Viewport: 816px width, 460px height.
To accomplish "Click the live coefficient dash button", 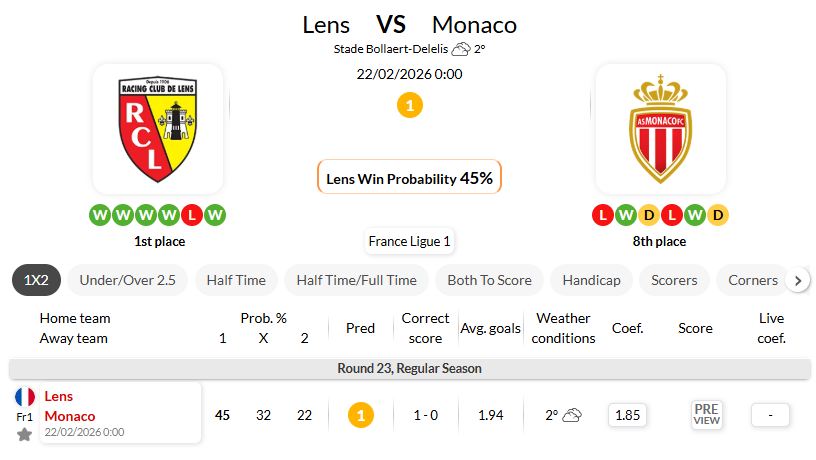I will (x=770, y=415).
